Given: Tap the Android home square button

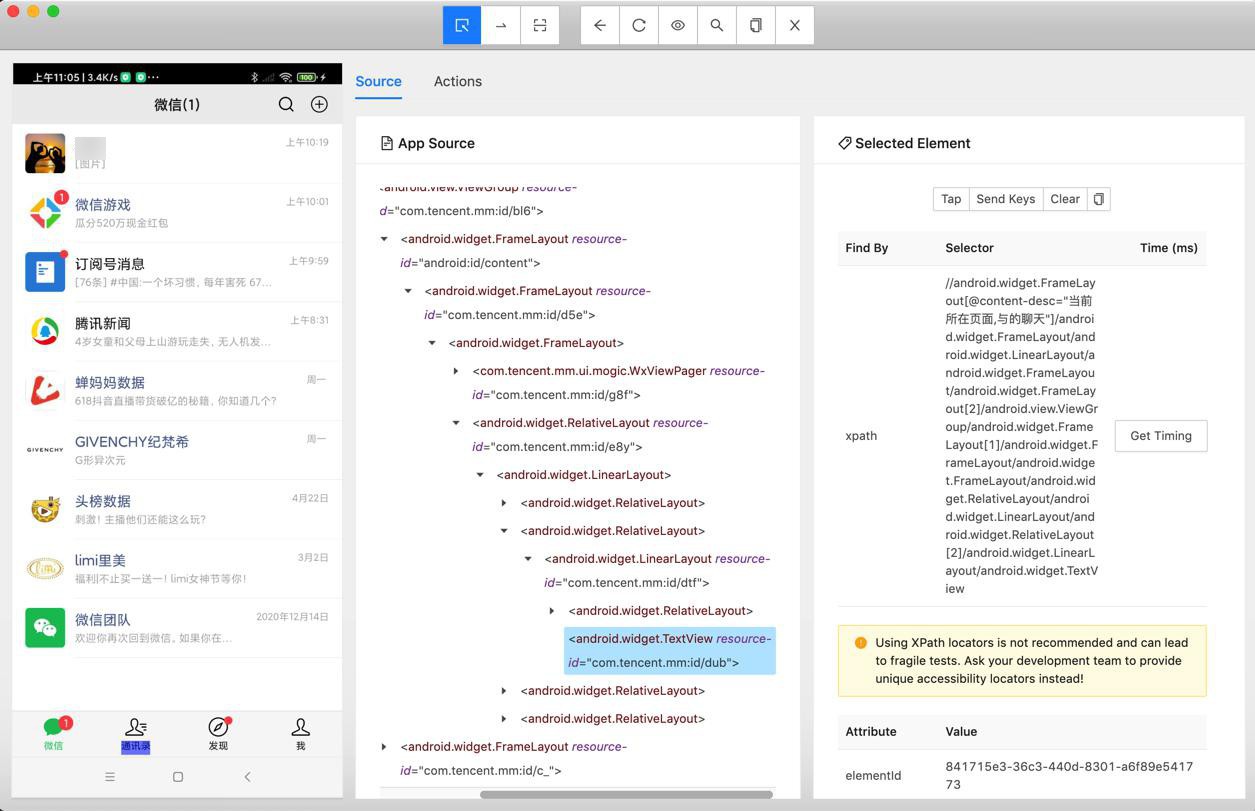Looking at the screenshot, I should click(x=178, y=777).
